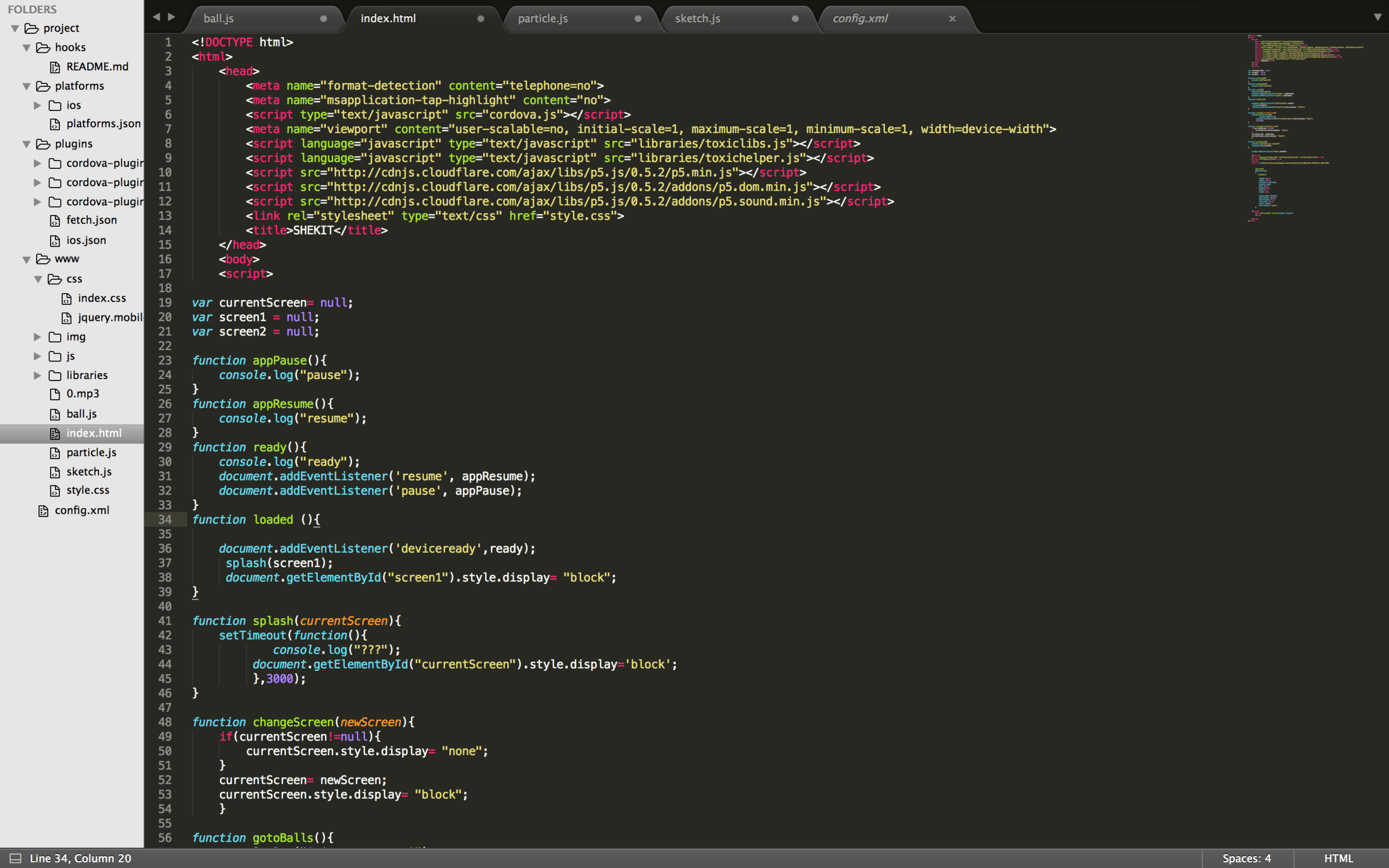Select platforms.json in the sidebar
The height and width of the screenshot is (868, 1389).
(x=103, y=124)
